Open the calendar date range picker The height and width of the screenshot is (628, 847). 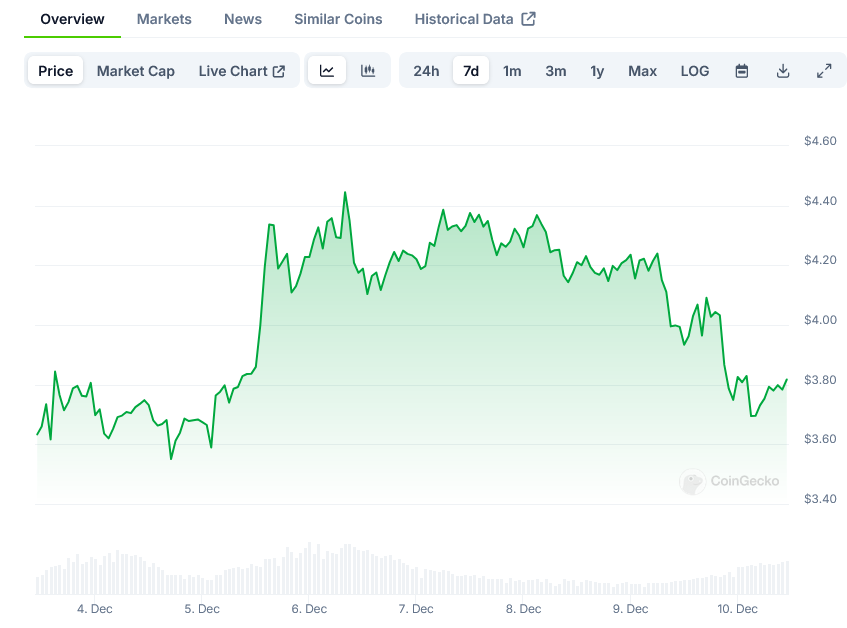click(x=742, y=71)
